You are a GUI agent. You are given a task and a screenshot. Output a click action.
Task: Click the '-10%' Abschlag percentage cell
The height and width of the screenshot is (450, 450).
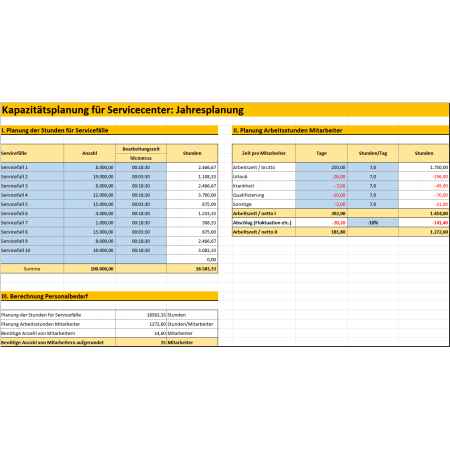[x=373, y=223]
